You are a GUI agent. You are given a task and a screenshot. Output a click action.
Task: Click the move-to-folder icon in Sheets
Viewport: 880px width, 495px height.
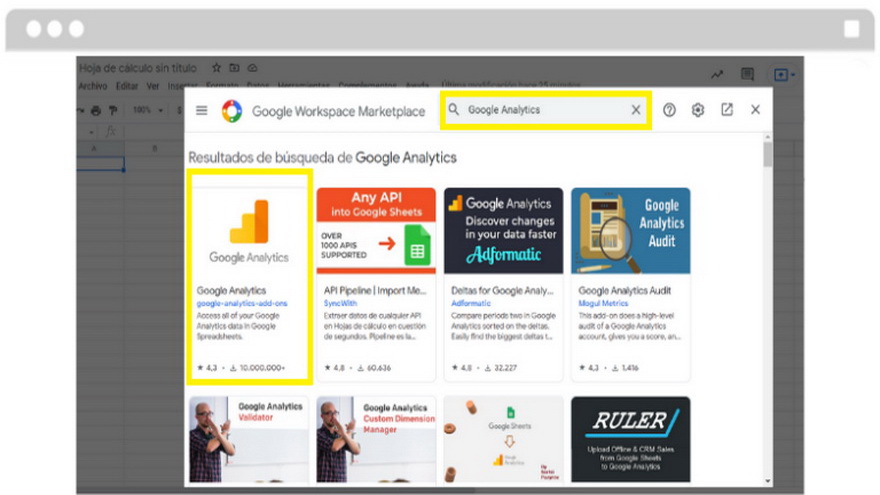click(x=234, y=68)
